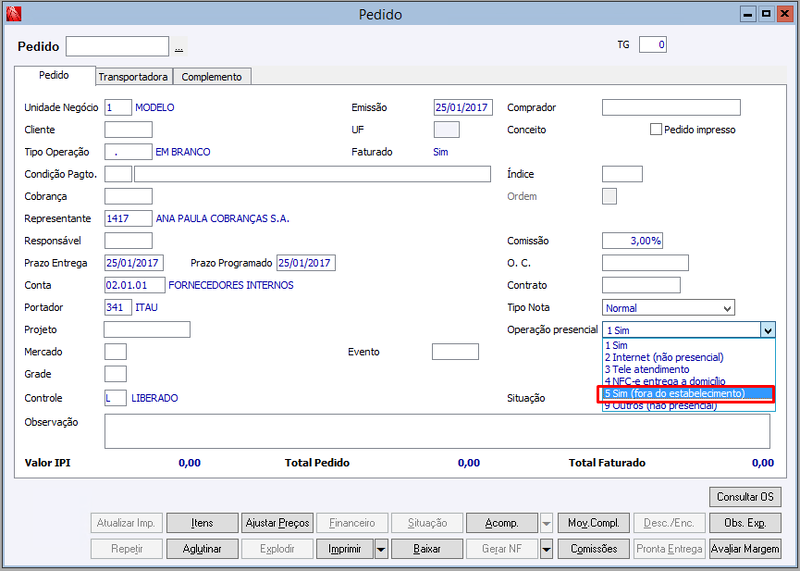Screen dimensions: 800x571
Task: Click the Responsável input field
Action: 128,241
